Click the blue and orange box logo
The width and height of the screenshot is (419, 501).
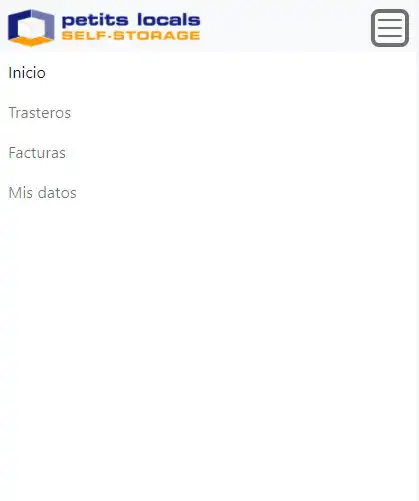[31, 28]
